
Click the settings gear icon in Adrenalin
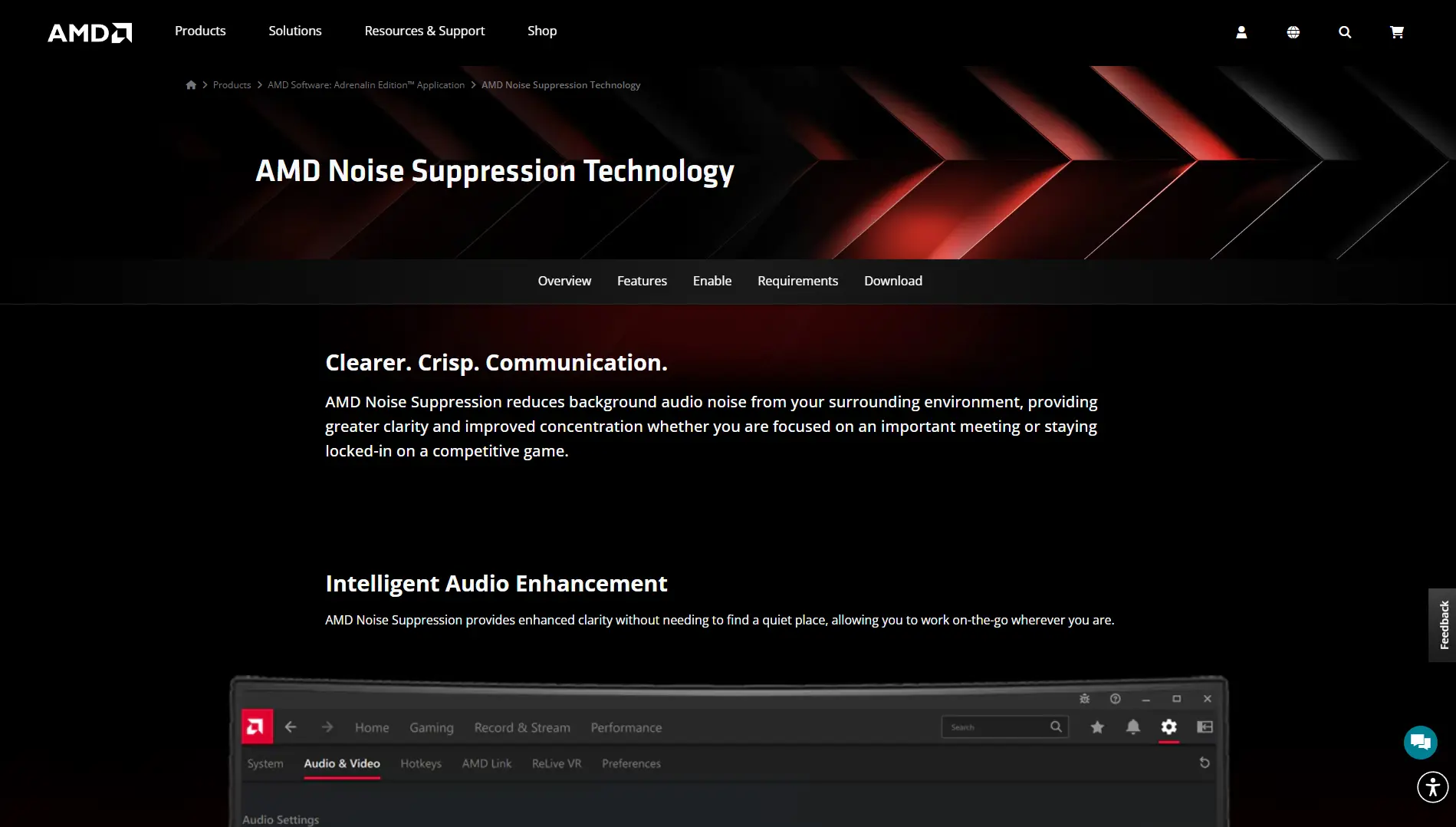click(x=1168, y=727)
